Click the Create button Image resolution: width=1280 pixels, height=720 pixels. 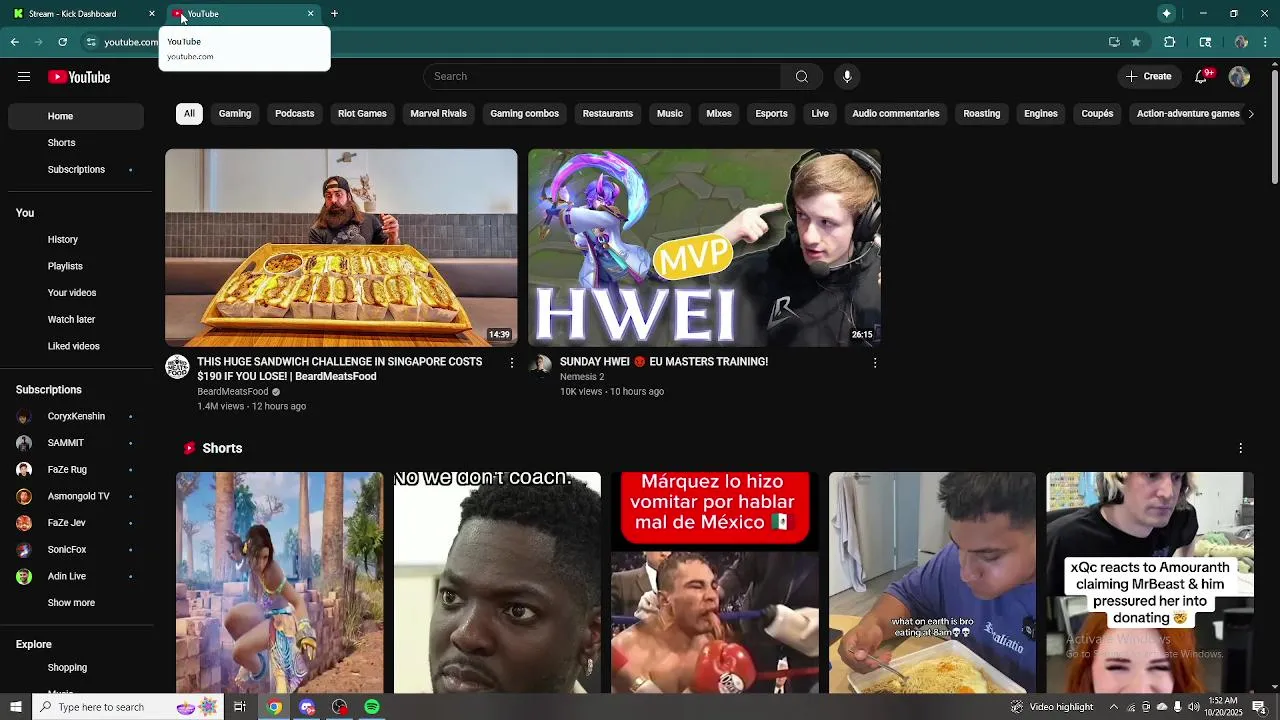[x=1148, y=77]
